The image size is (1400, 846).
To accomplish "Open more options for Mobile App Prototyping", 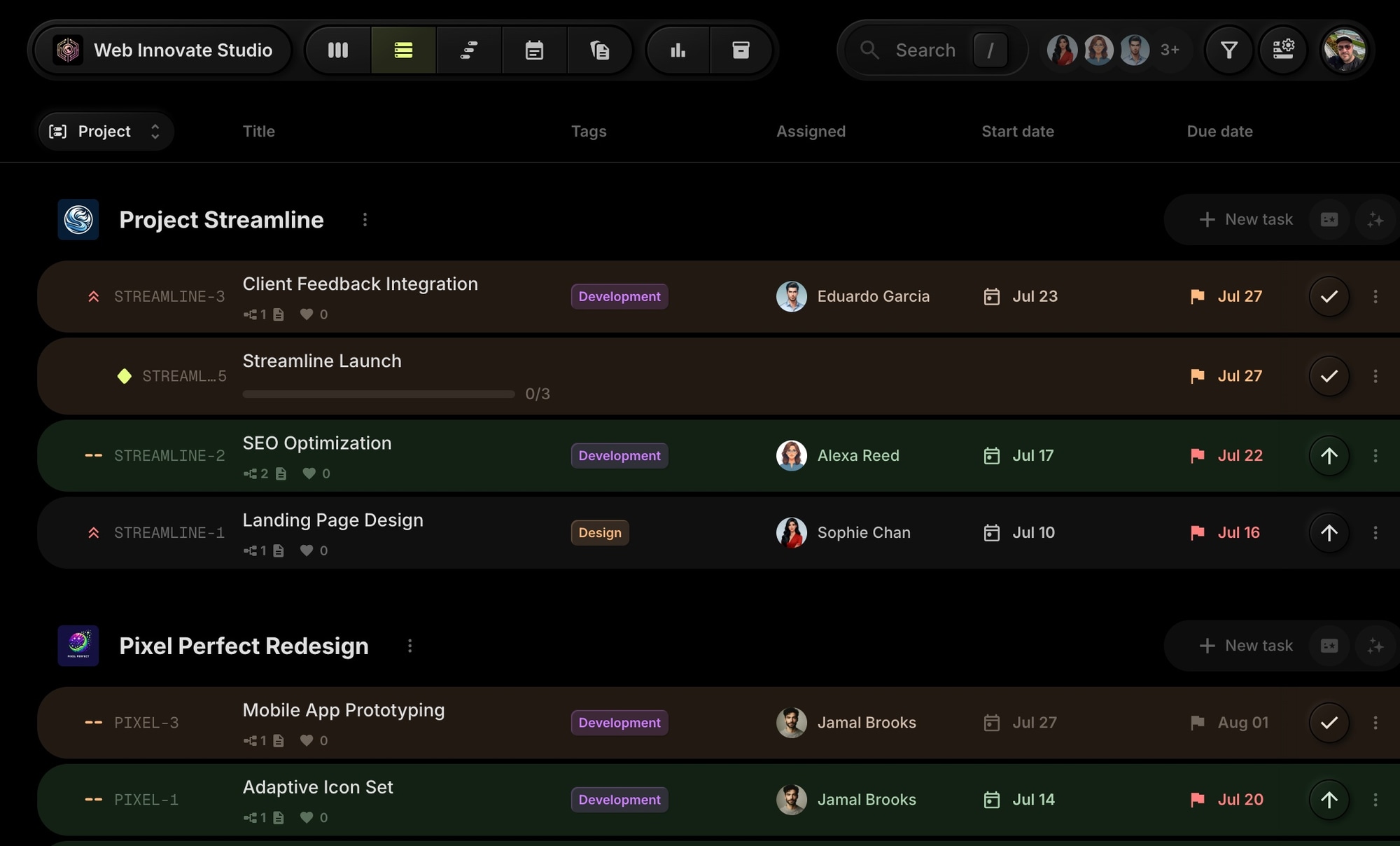I will point(1375,722).
